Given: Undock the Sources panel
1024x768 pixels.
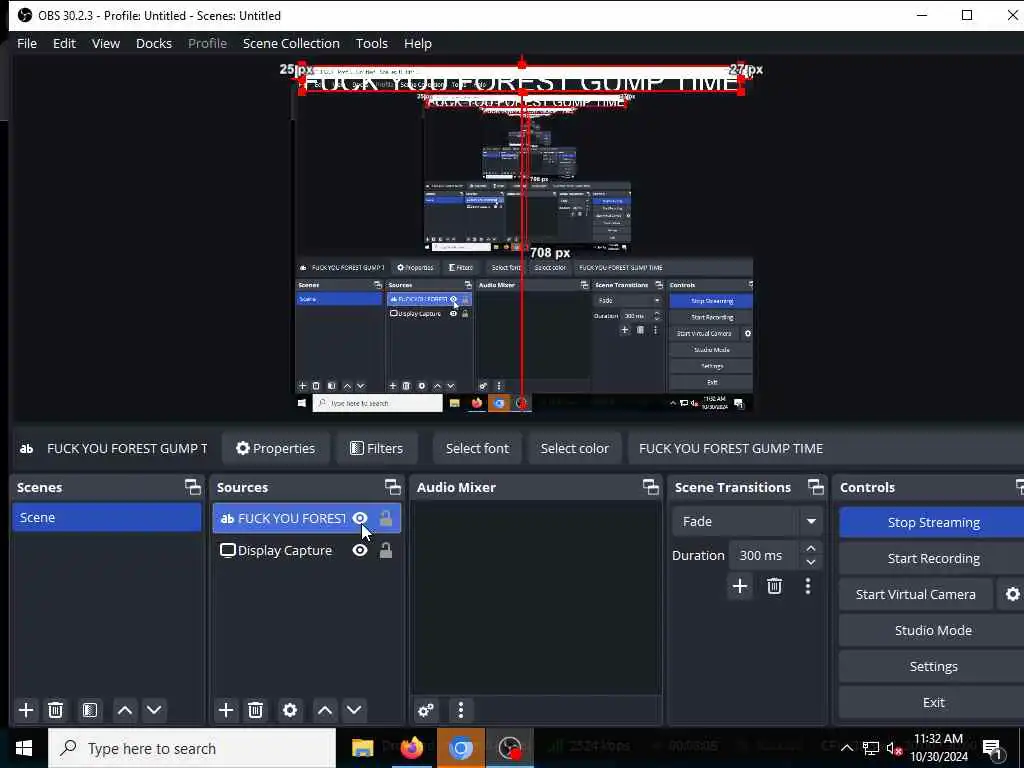Looking at the screenshot, I should point(392,487).
